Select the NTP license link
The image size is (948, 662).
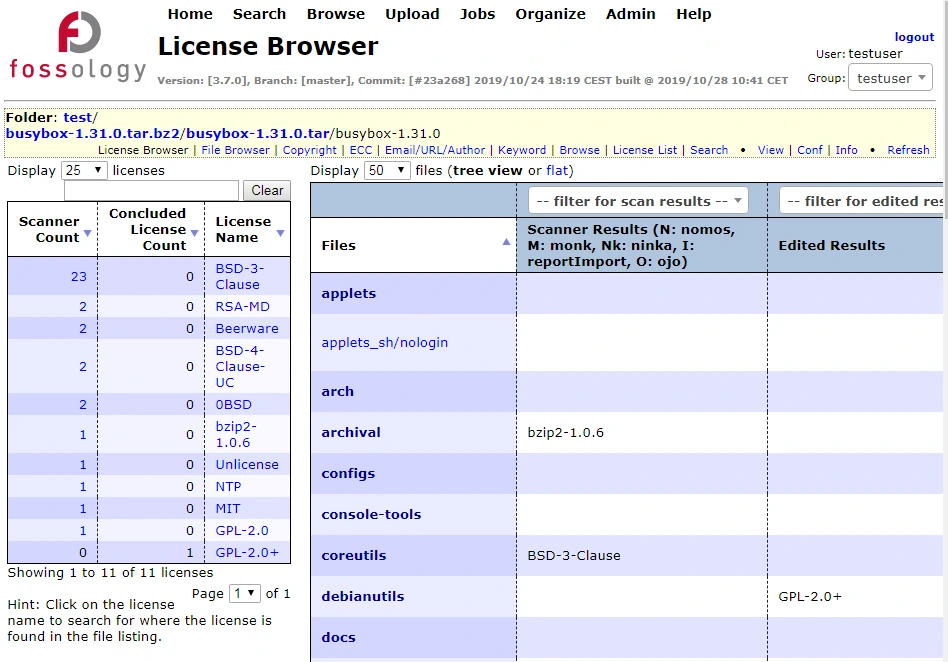[228, 487]
